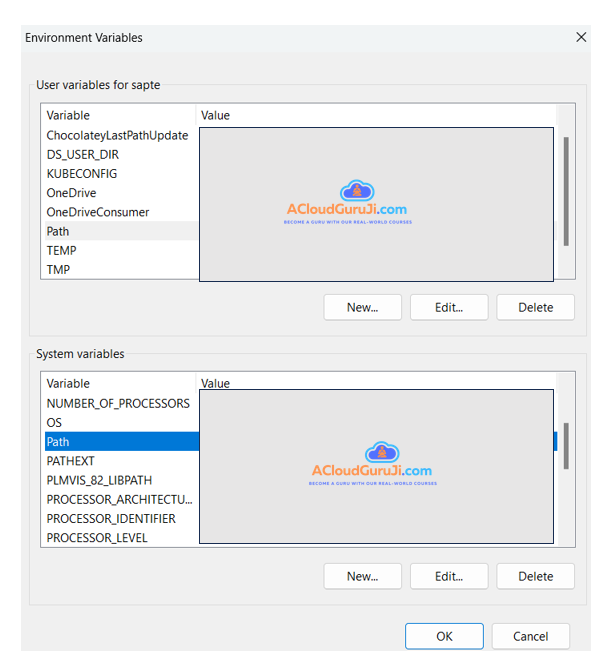Select NUMBER_OF_PROCESSORS system variable
This screenshot has width=615, height=669.
pyautogui.click(x=117, y=403)
